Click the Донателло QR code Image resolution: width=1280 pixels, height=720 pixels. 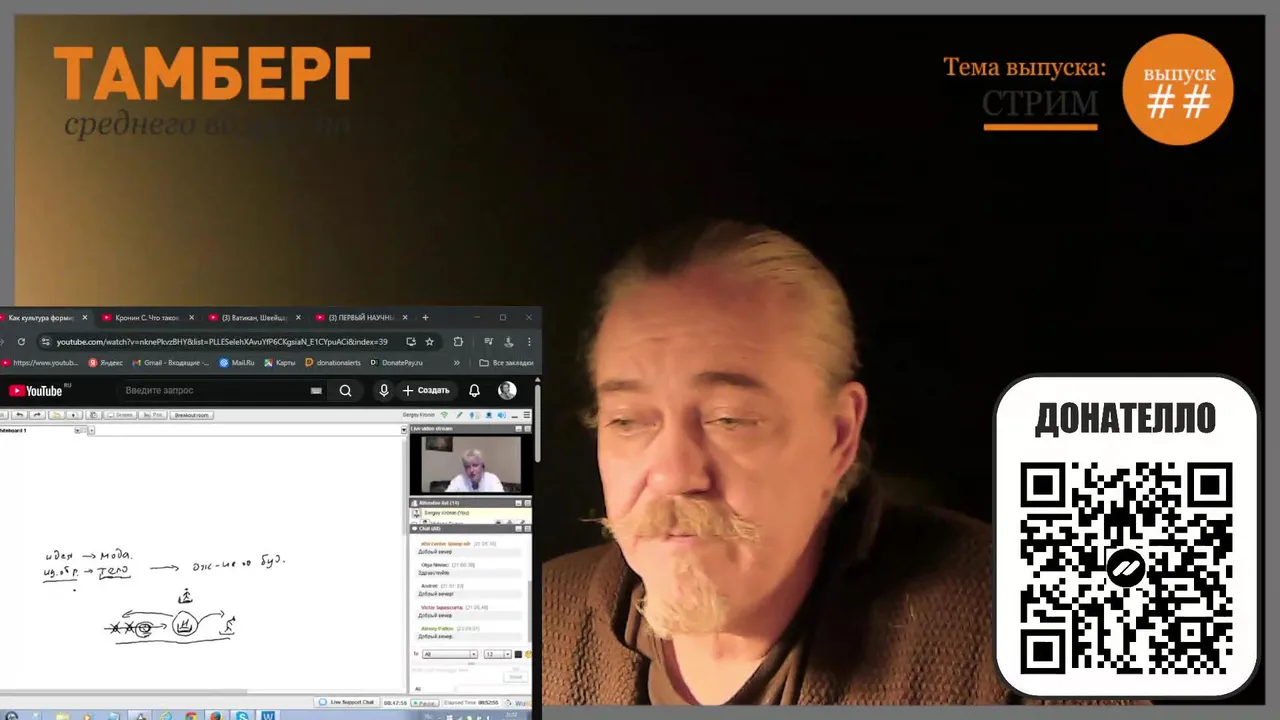click(x=1126, y=568)
